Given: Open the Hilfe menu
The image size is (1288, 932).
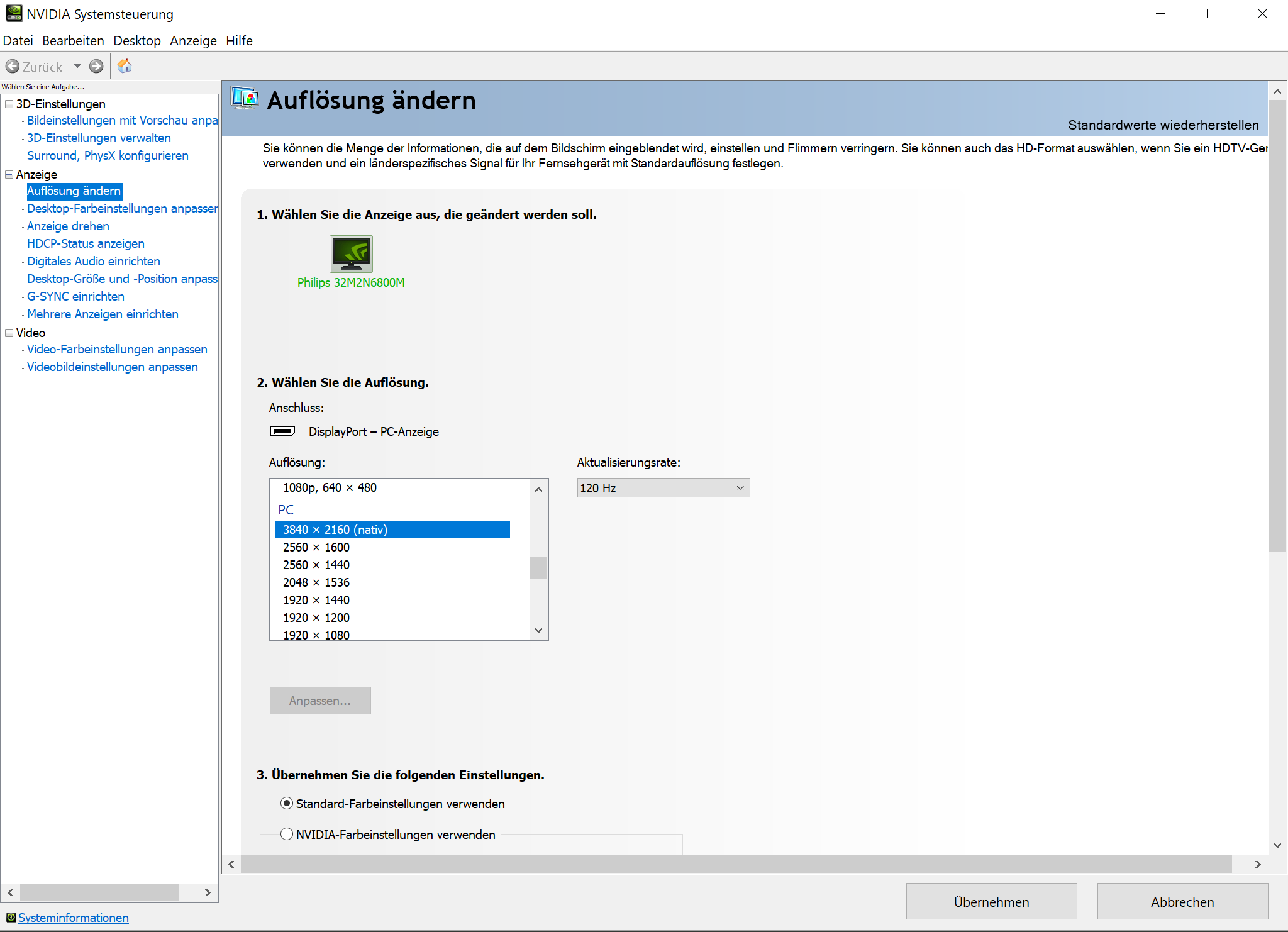Looking at the screenshot, I should [x=239, y=41].
